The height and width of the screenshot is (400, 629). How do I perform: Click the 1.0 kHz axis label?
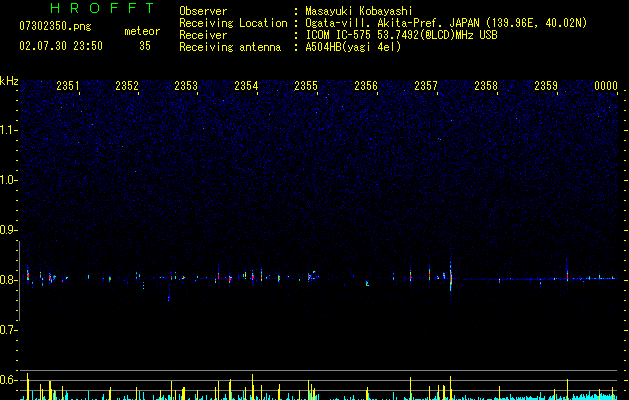click(8, 180)
